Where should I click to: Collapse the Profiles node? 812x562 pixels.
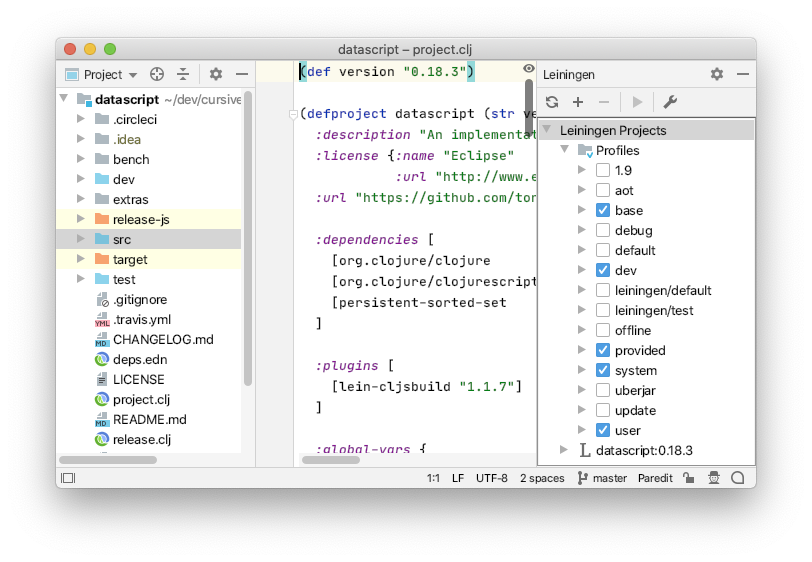(x=565, y=149)
